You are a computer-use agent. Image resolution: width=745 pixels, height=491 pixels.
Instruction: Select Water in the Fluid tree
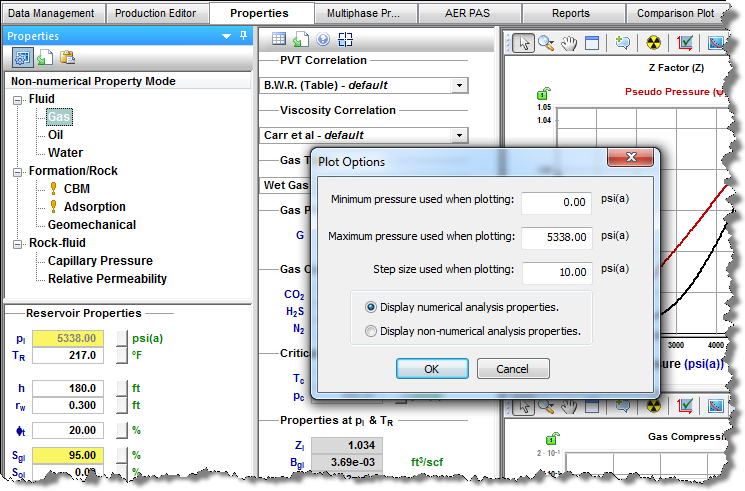point(66,153)
